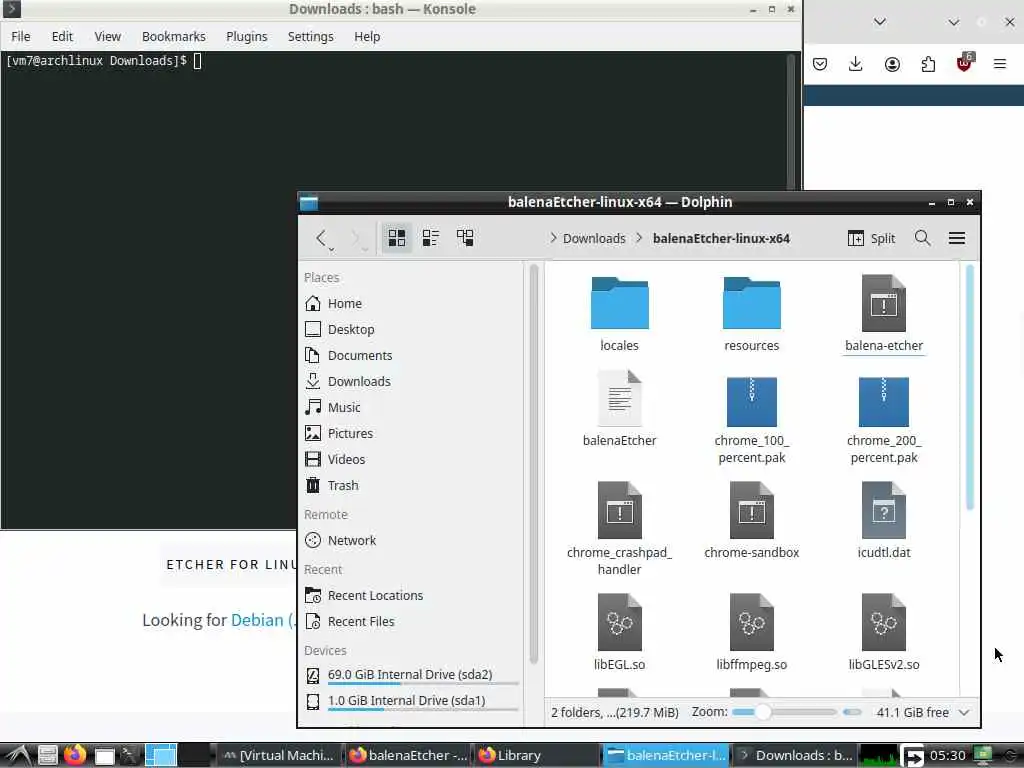Open Konsole File menu
This screenshot has height=768, width=1024.
click(x=21, y=37)
